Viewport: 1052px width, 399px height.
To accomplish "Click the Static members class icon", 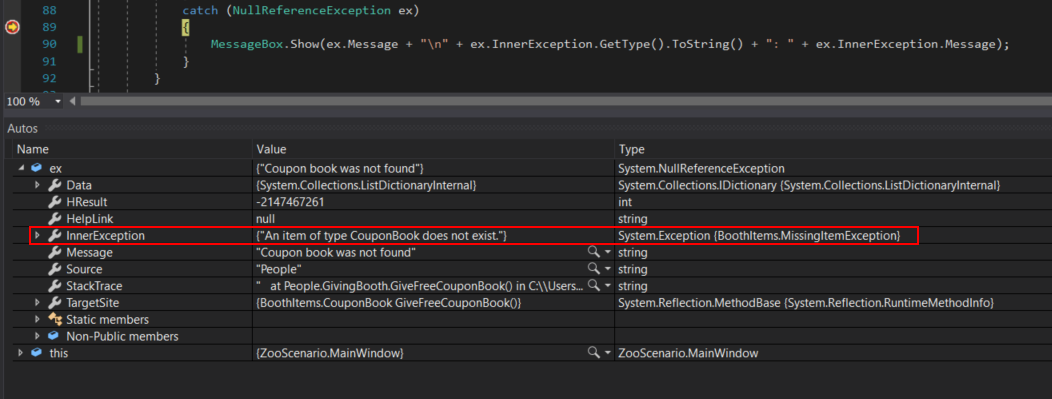I will click(x=55, y=320).
